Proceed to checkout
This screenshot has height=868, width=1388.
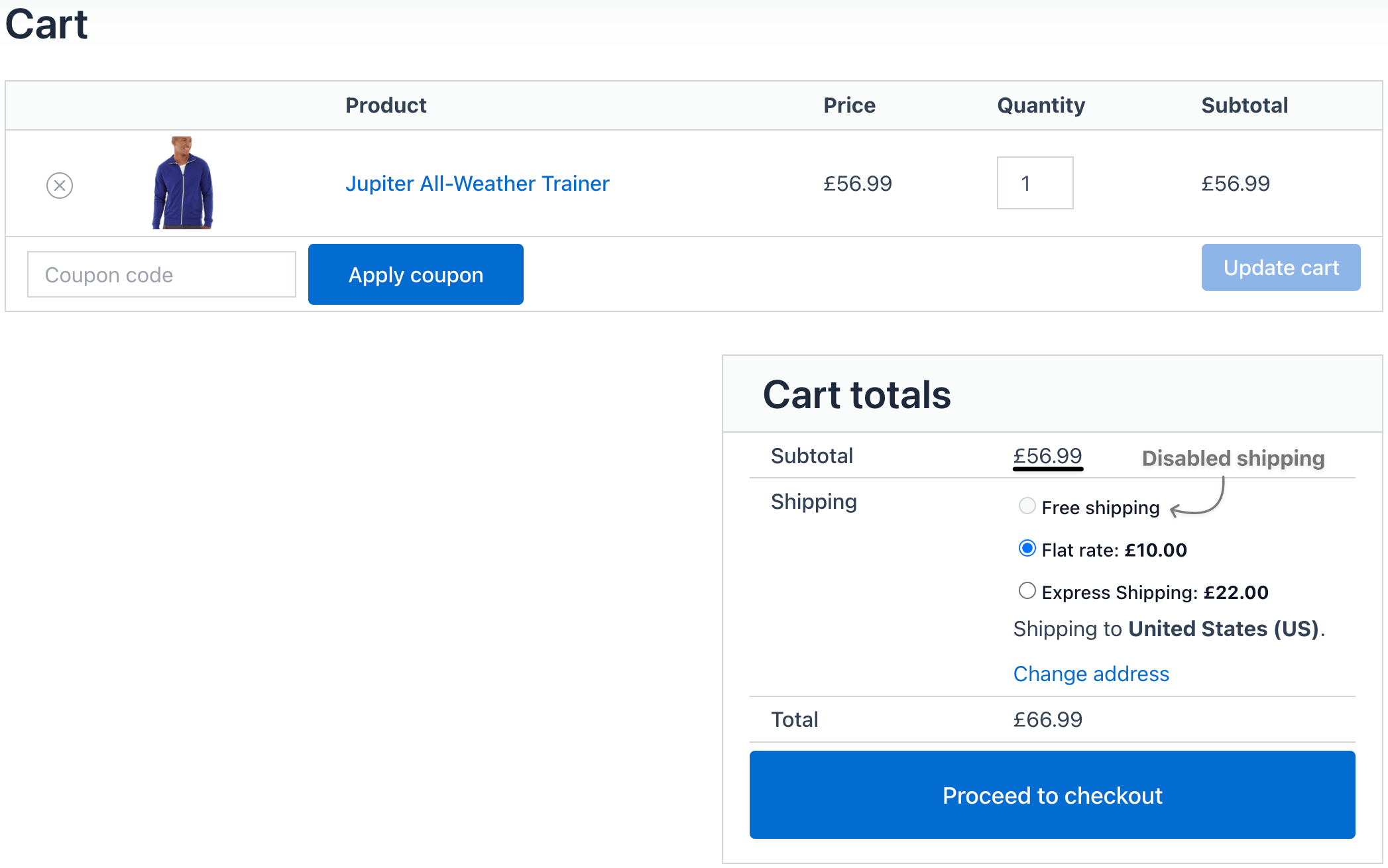(1052, 795)
